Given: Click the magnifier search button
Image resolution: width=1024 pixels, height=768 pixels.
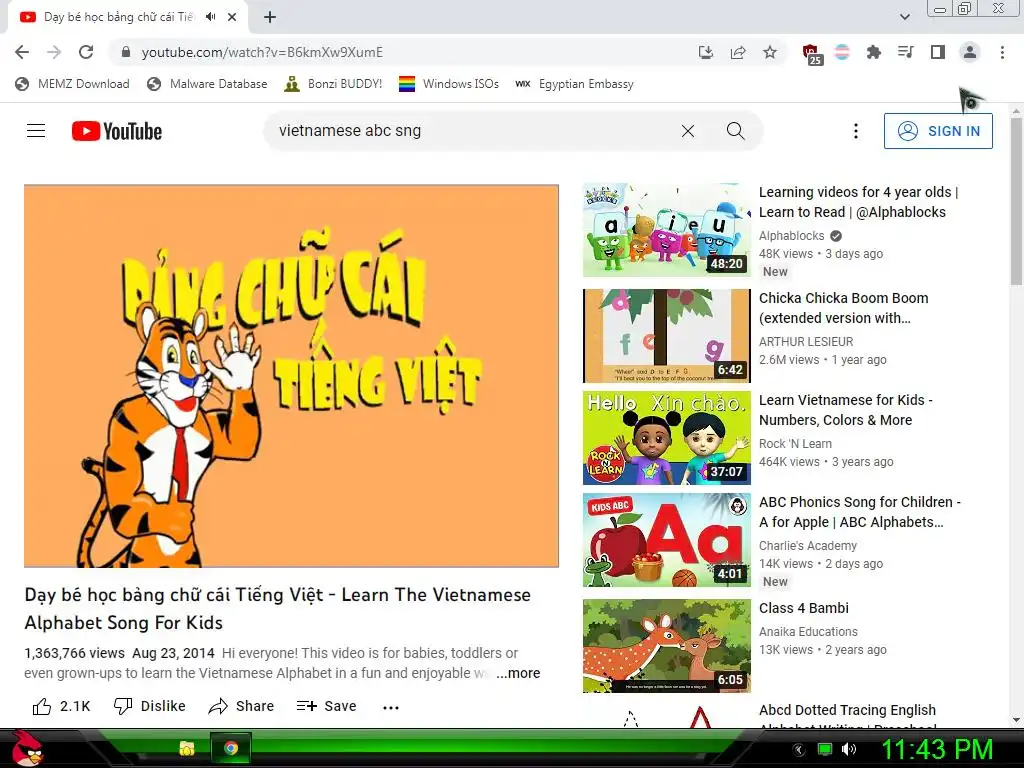Looking at the screenshot, I should click(735, 131).
